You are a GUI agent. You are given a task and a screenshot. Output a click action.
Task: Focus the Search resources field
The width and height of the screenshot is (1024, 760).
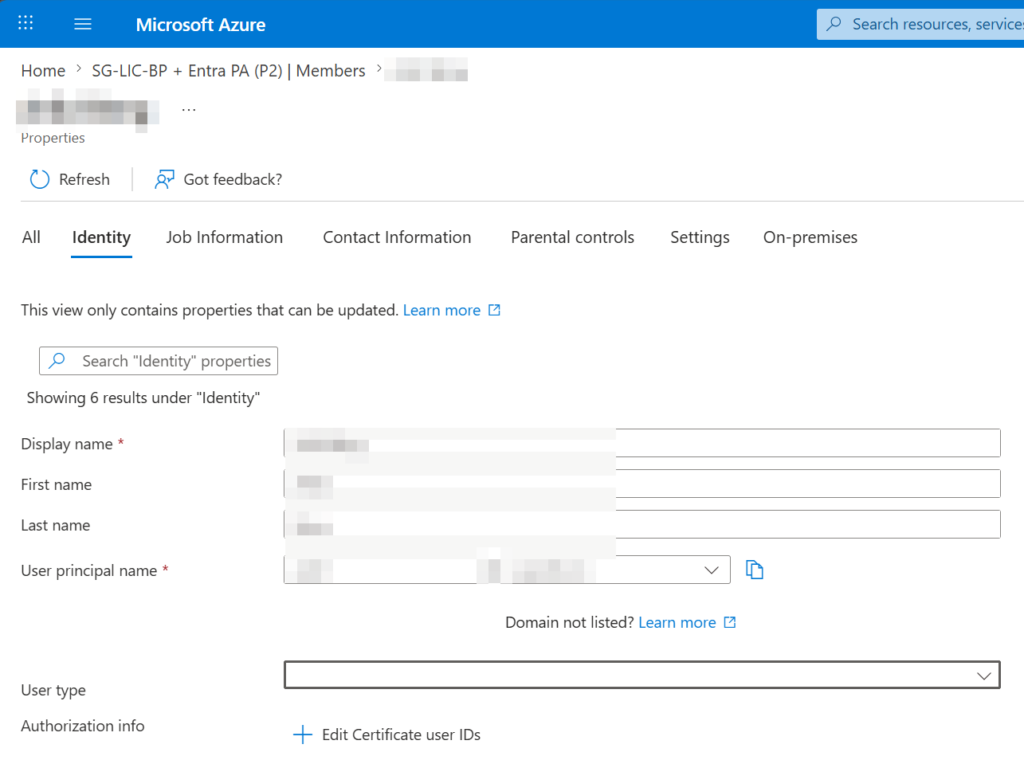920,24
